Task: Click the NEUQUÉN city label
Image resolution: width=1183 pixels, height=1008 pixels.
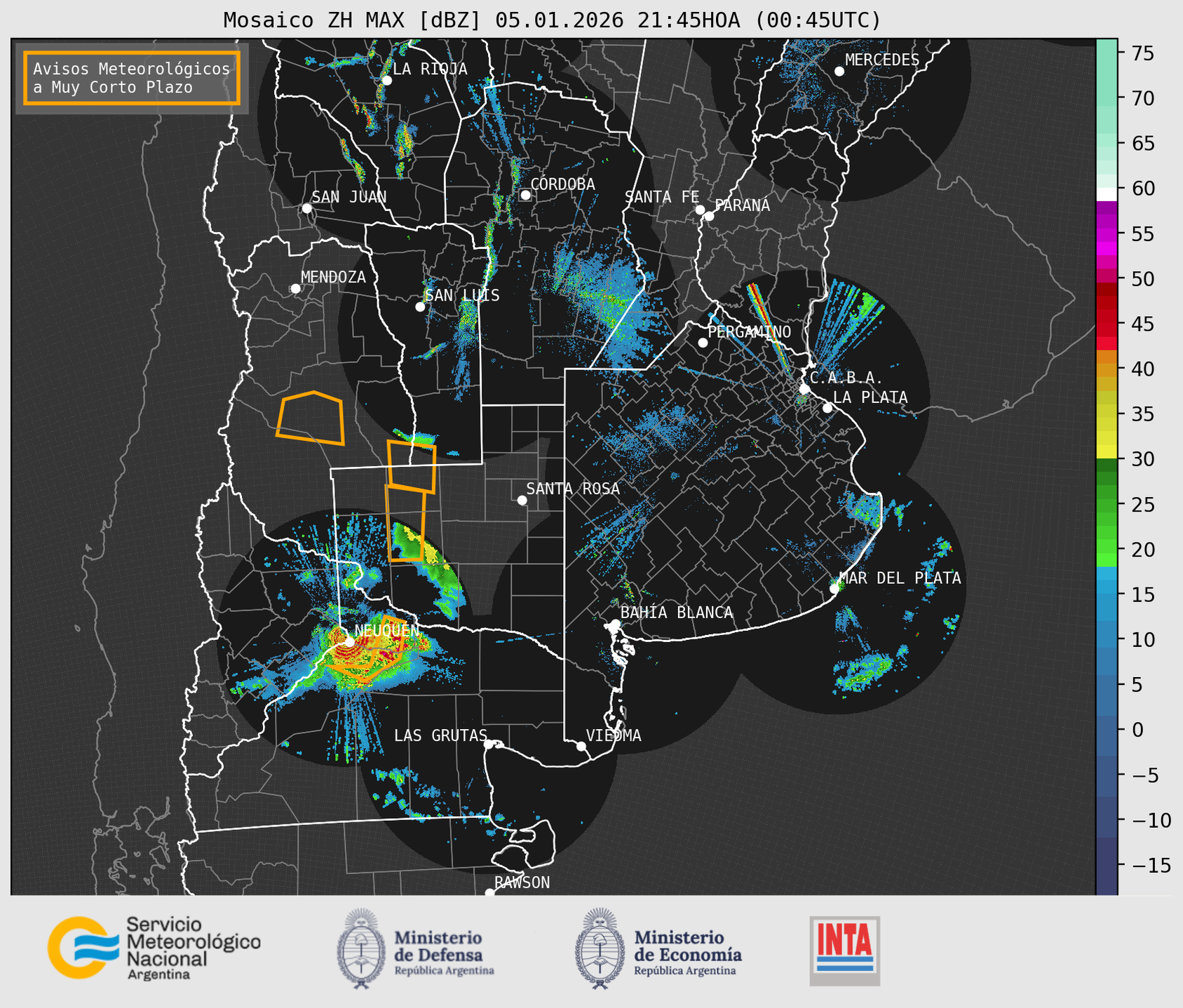Action: 386,630
